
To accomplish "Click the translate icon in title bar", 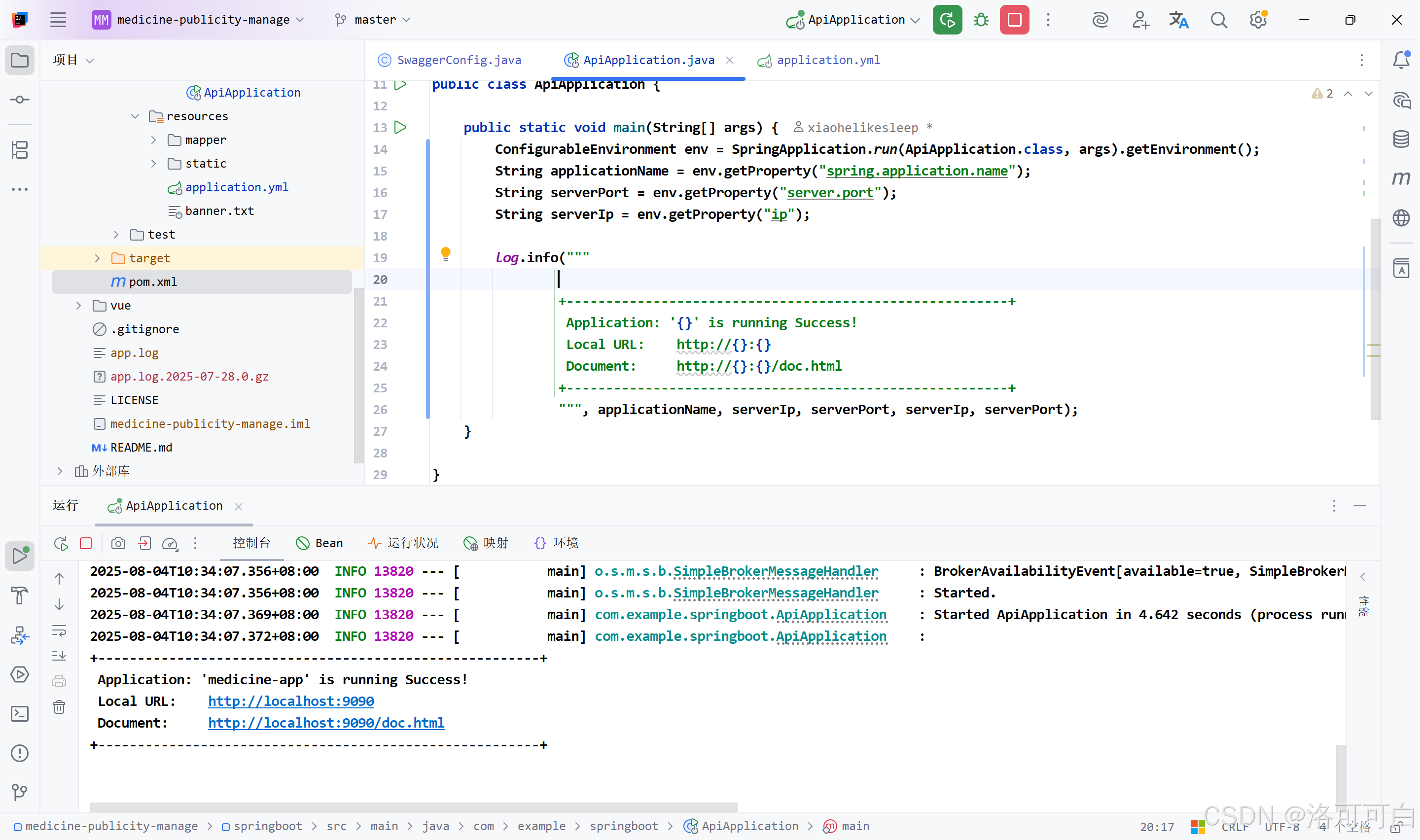I will coord(1179,20).
